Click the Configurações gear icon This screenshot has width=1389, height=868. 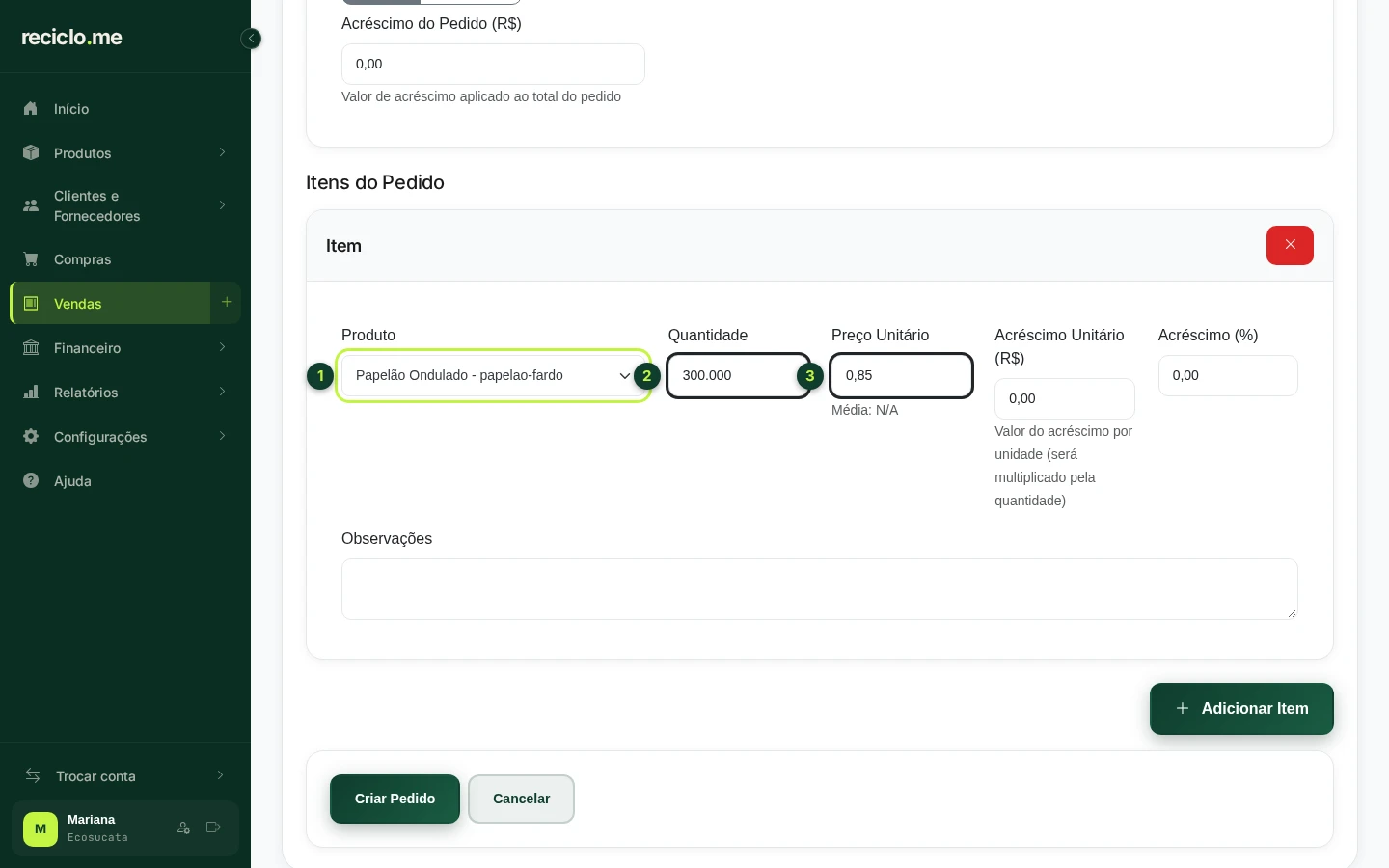31,437
